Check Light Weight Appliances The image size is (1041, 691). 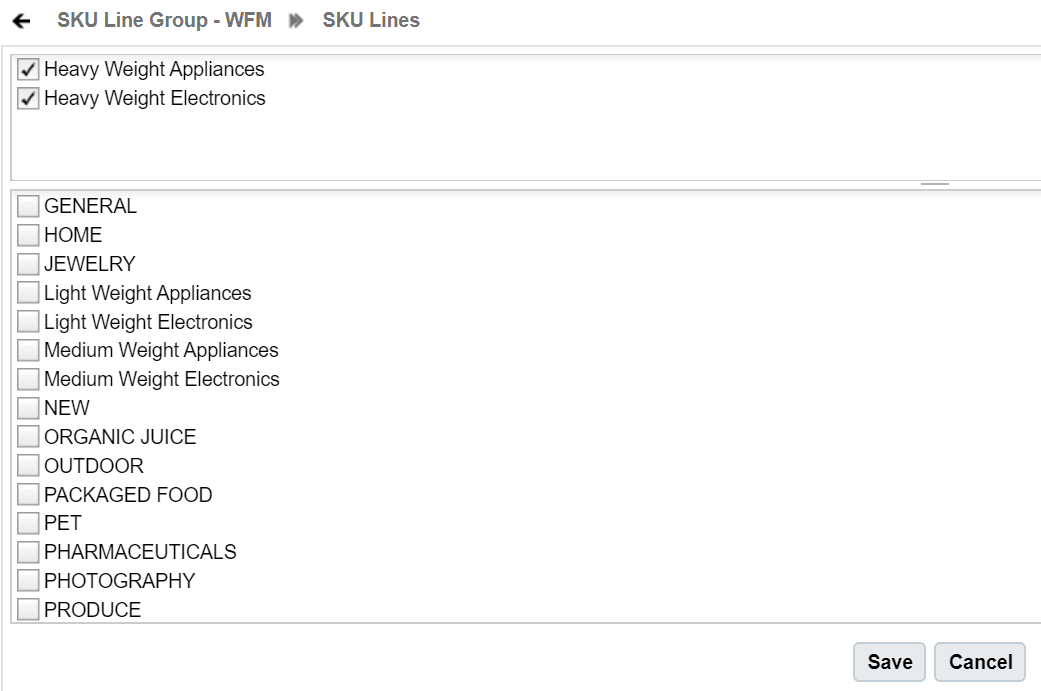point(28,293)
